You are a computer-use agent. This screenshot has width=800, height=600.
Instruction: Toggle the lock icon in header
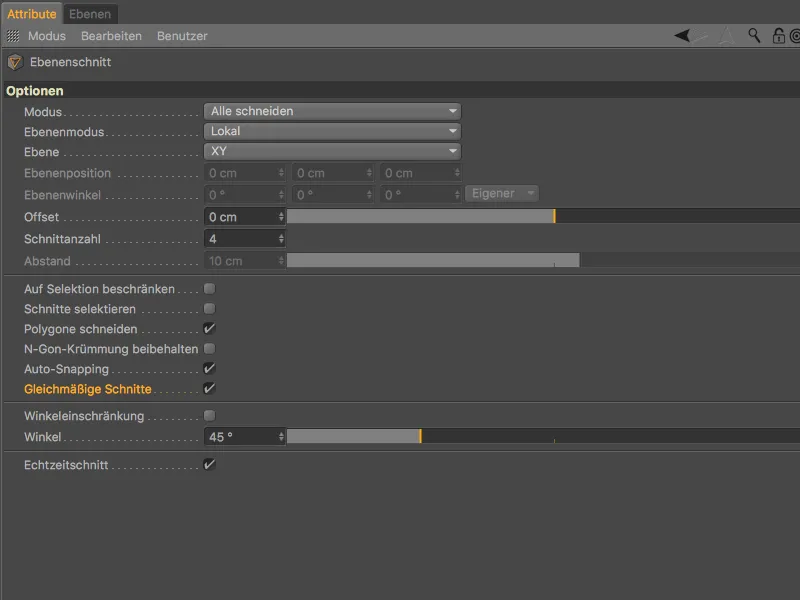tap(779, 36)
